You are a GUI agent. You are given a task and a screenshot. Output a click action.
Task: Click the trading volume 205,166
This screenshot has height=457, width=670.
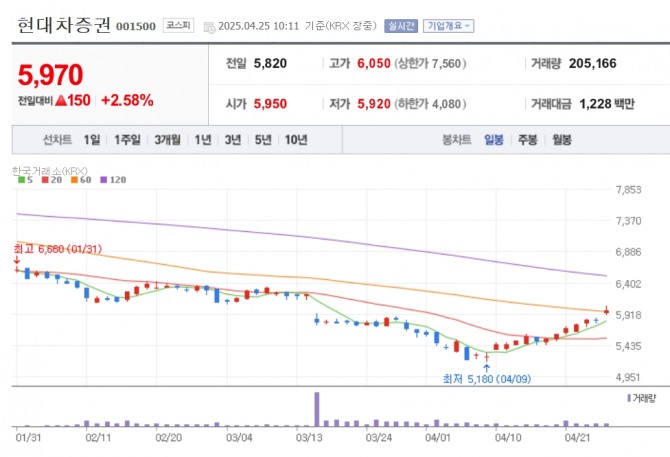593,64
